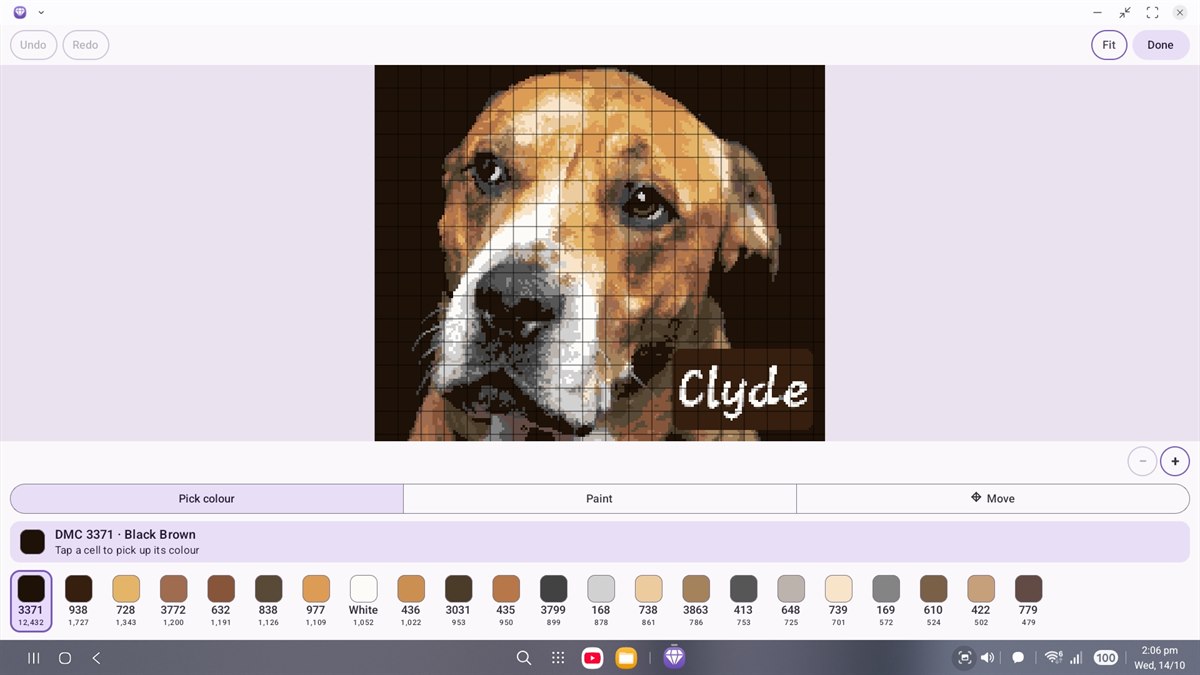
Task: Switch to the Move mode tab
Action: click(x=992, y=498)
